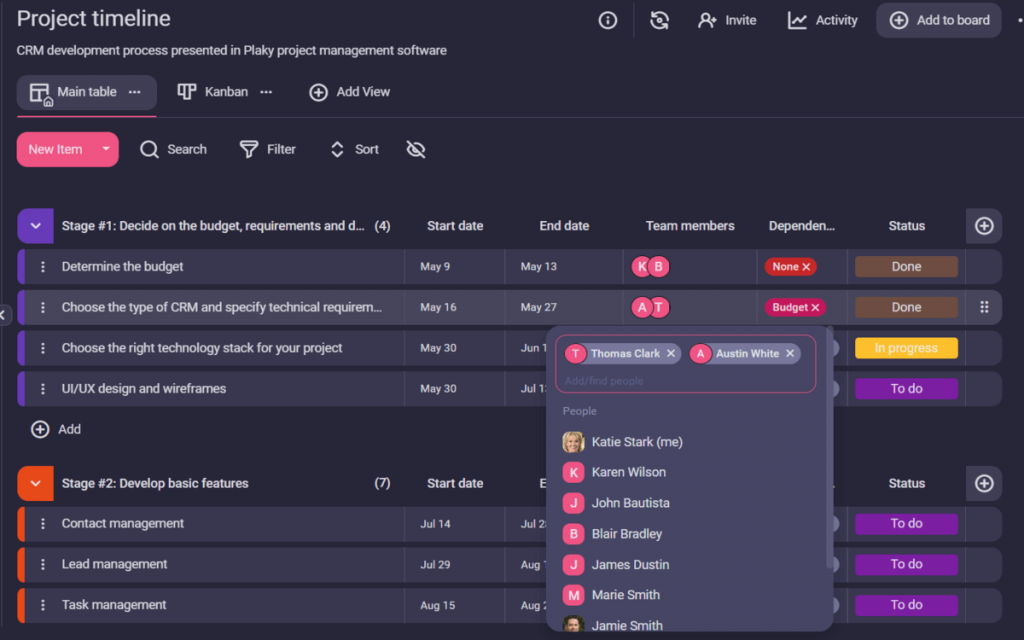Click the Sort arrows icon

click(x=337, y=149)
